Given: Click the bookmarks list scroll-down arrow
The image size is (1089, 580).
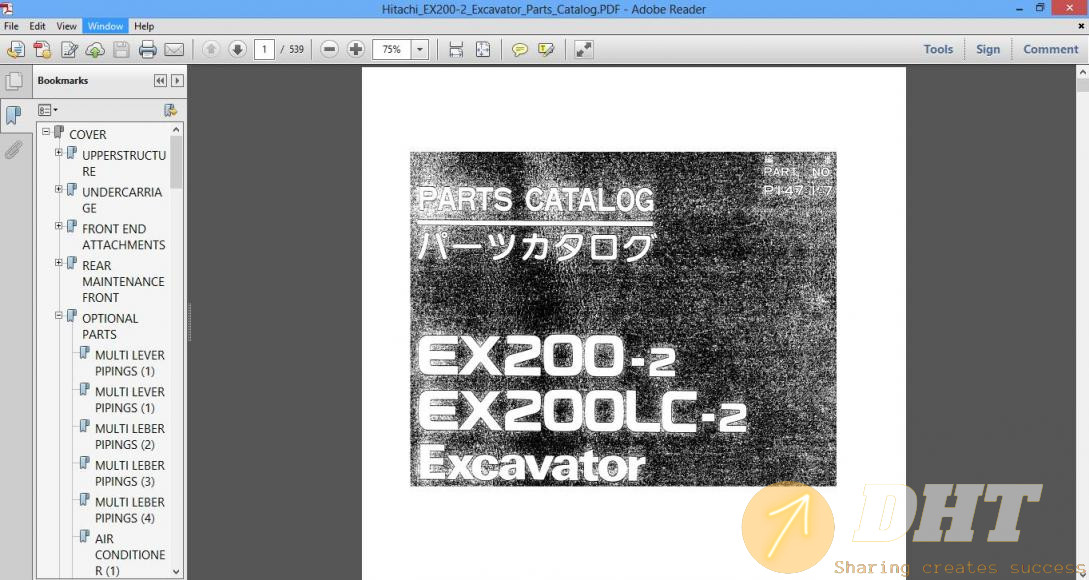Looking at the screenshot, I should click(176, 572).
